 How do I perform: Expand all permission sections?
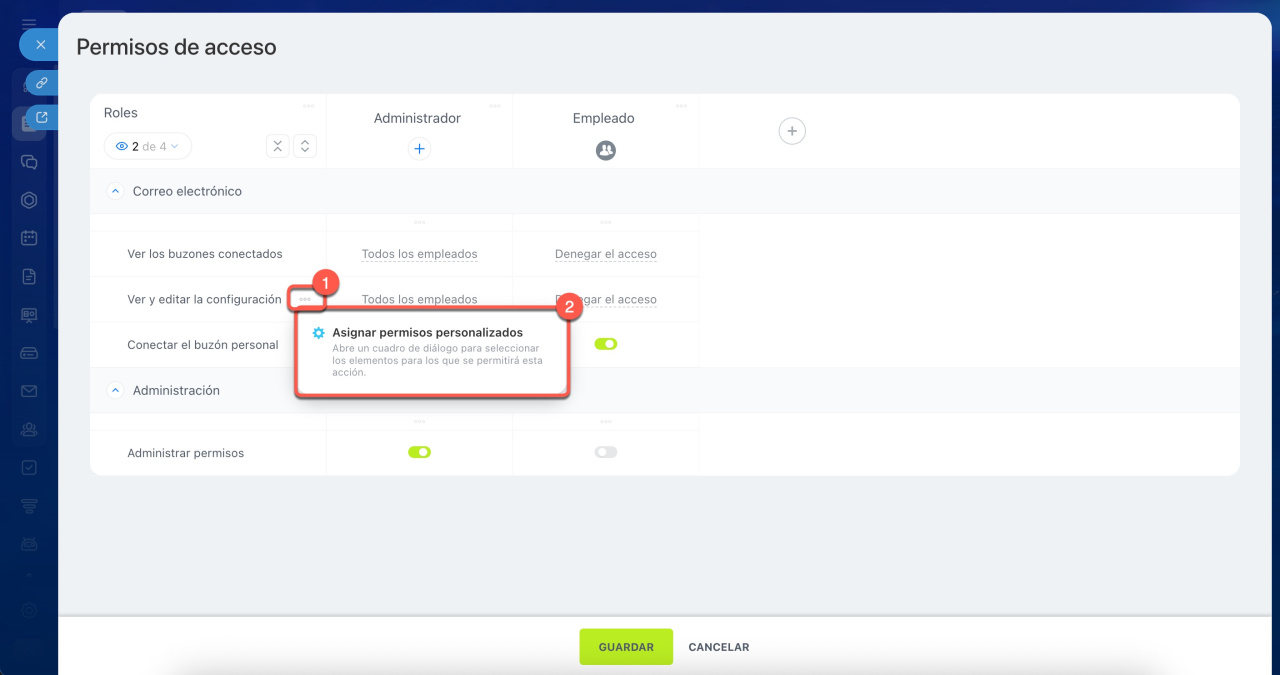[x=305, y=146]
